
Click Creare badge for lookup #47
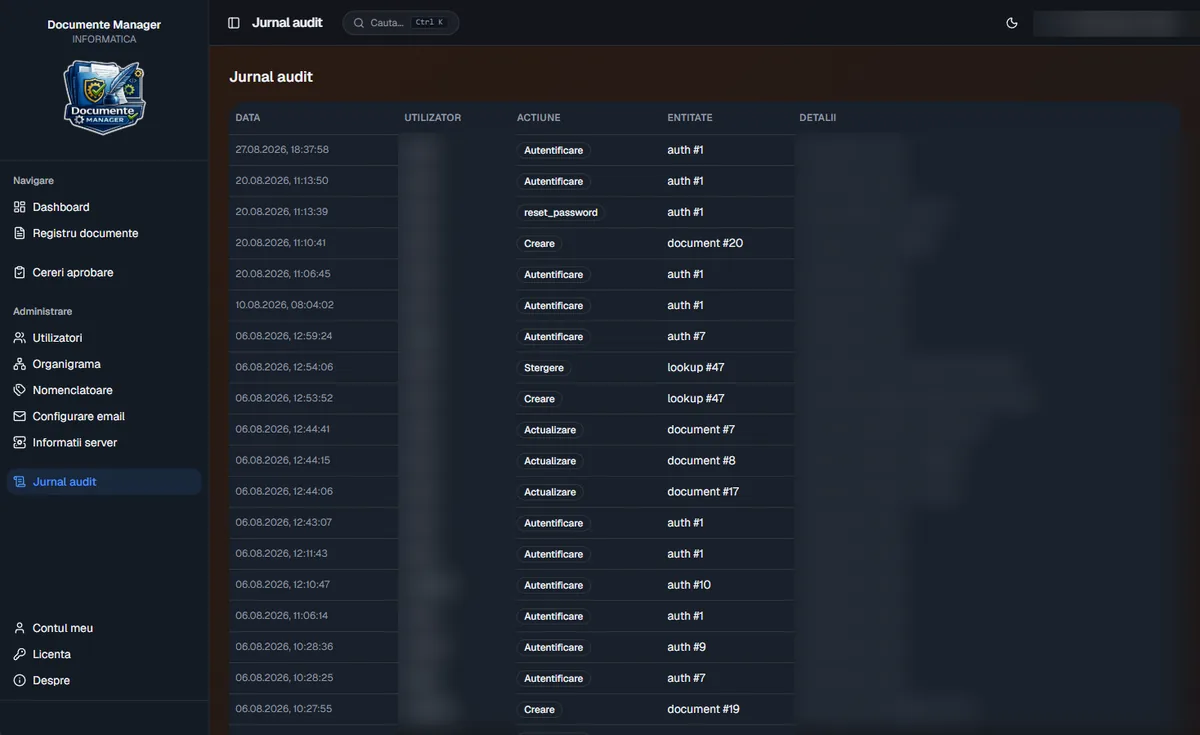[539, 398]
